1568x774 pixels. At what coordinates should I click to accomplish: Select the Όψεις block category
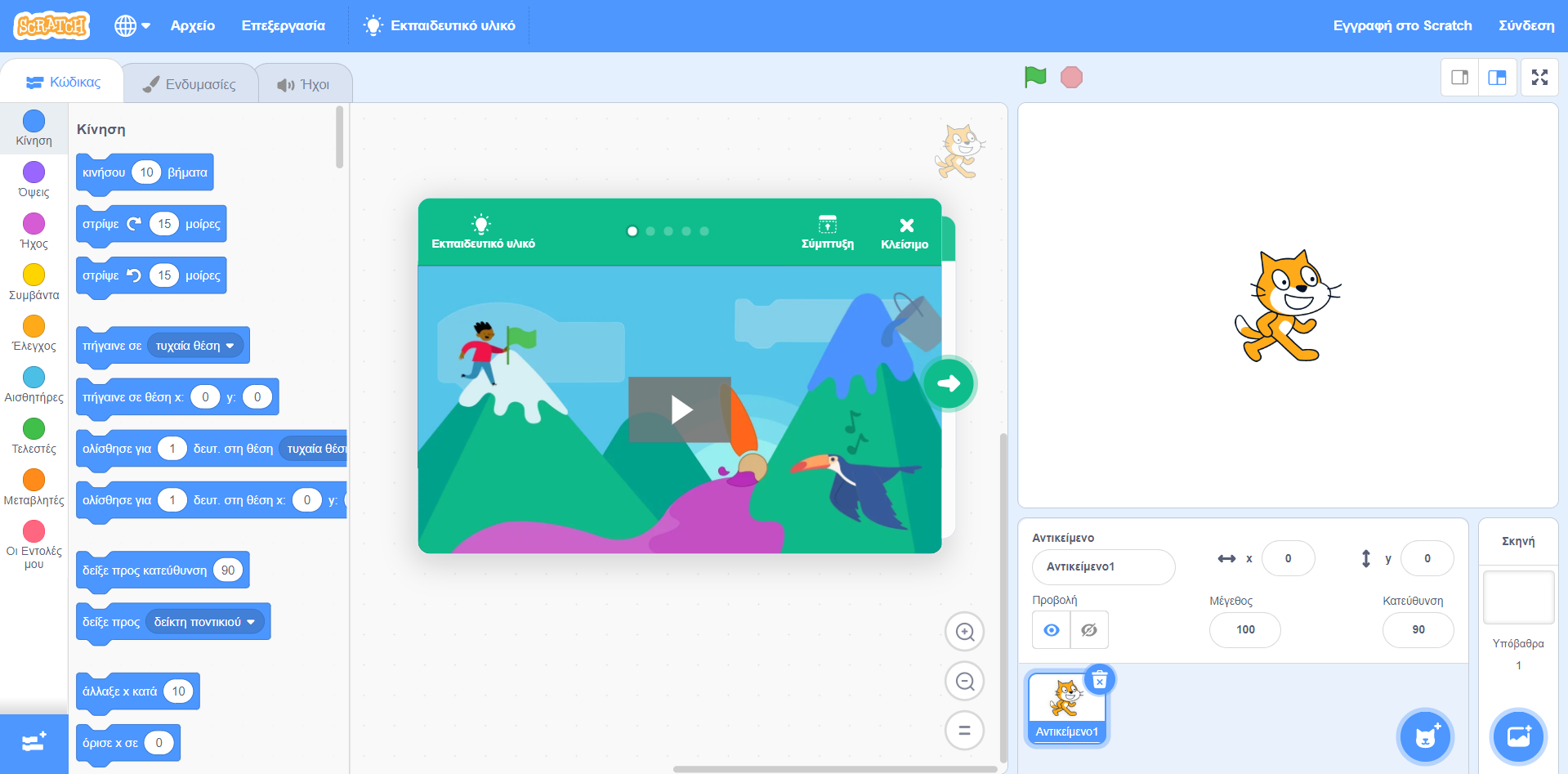click(x=34, y=180)
